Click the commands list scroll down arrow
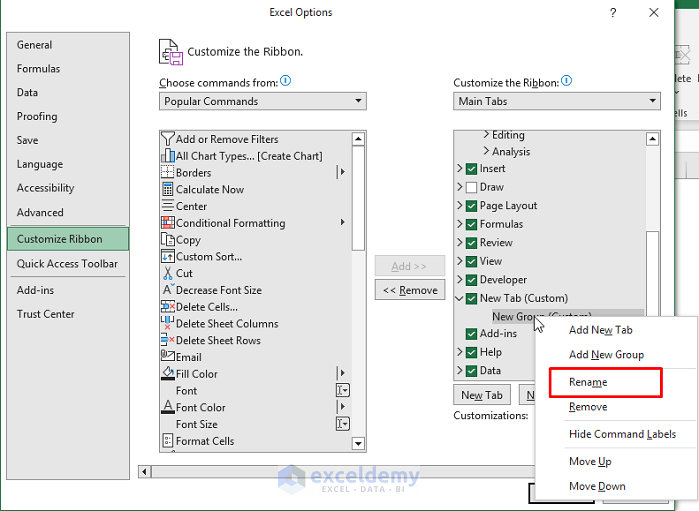This screenshot has height=511, width=699. click(358, 444)
